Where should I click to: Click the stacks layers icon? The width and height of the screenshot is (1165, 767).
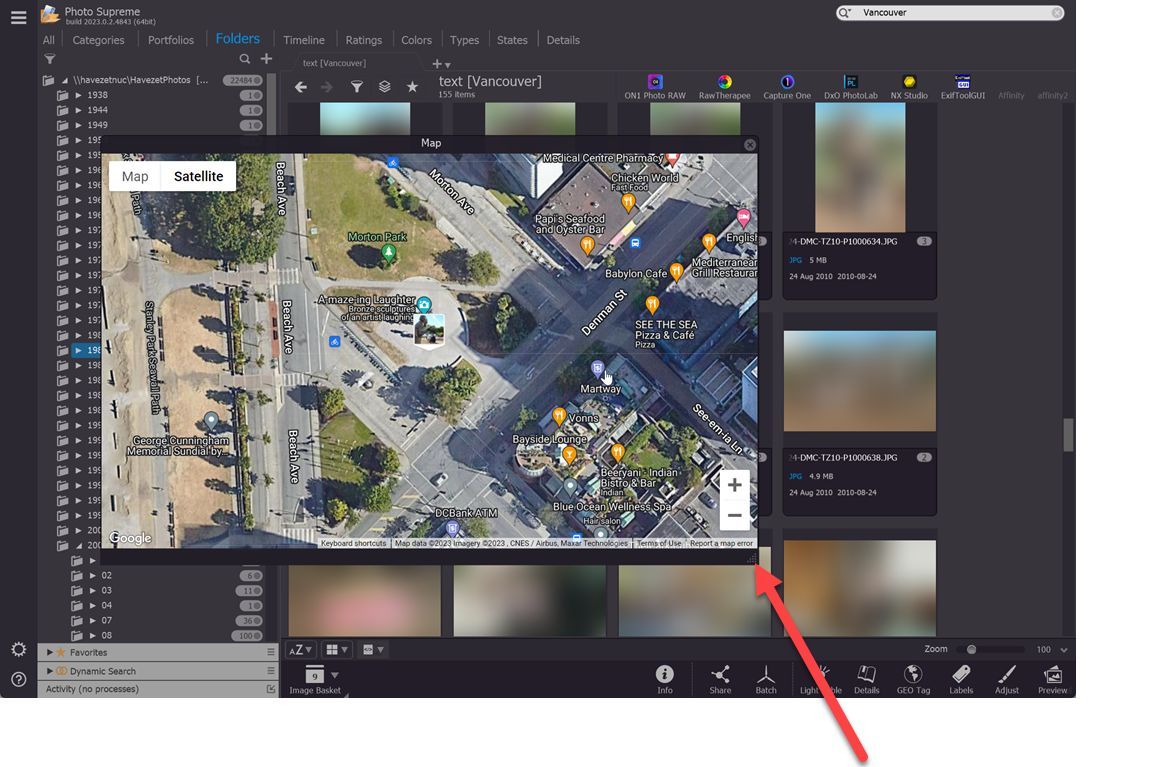[x=384, y=87]
